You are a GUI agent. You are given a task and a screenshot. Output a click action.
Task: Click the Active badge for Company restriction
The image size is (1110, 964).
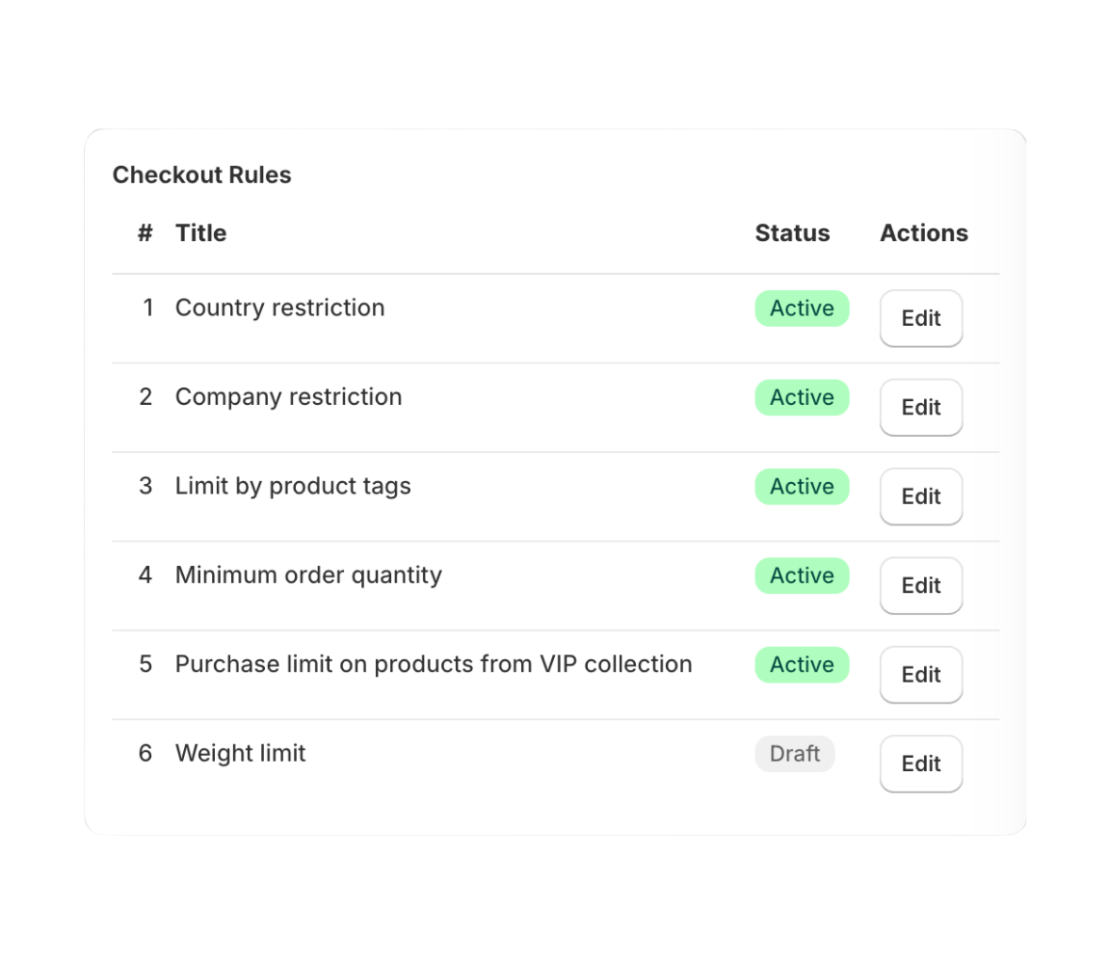click(801, 397)
